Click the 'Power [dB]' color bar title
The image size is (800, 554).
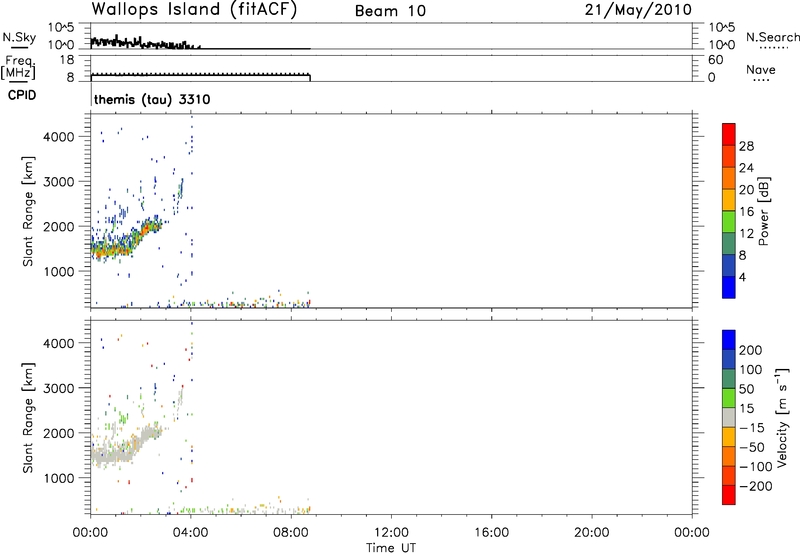coord(763,211)
